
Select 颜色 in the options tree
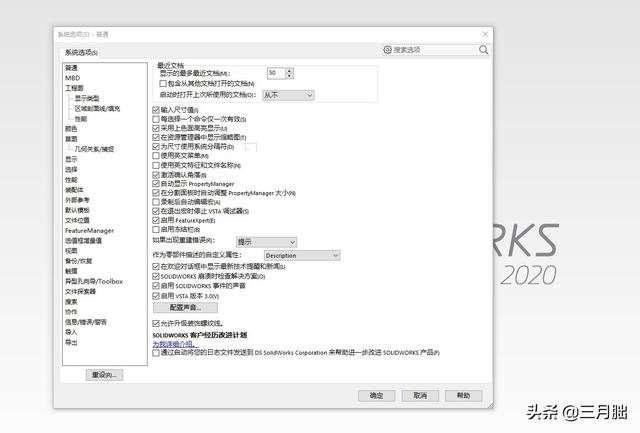point(71,129)
